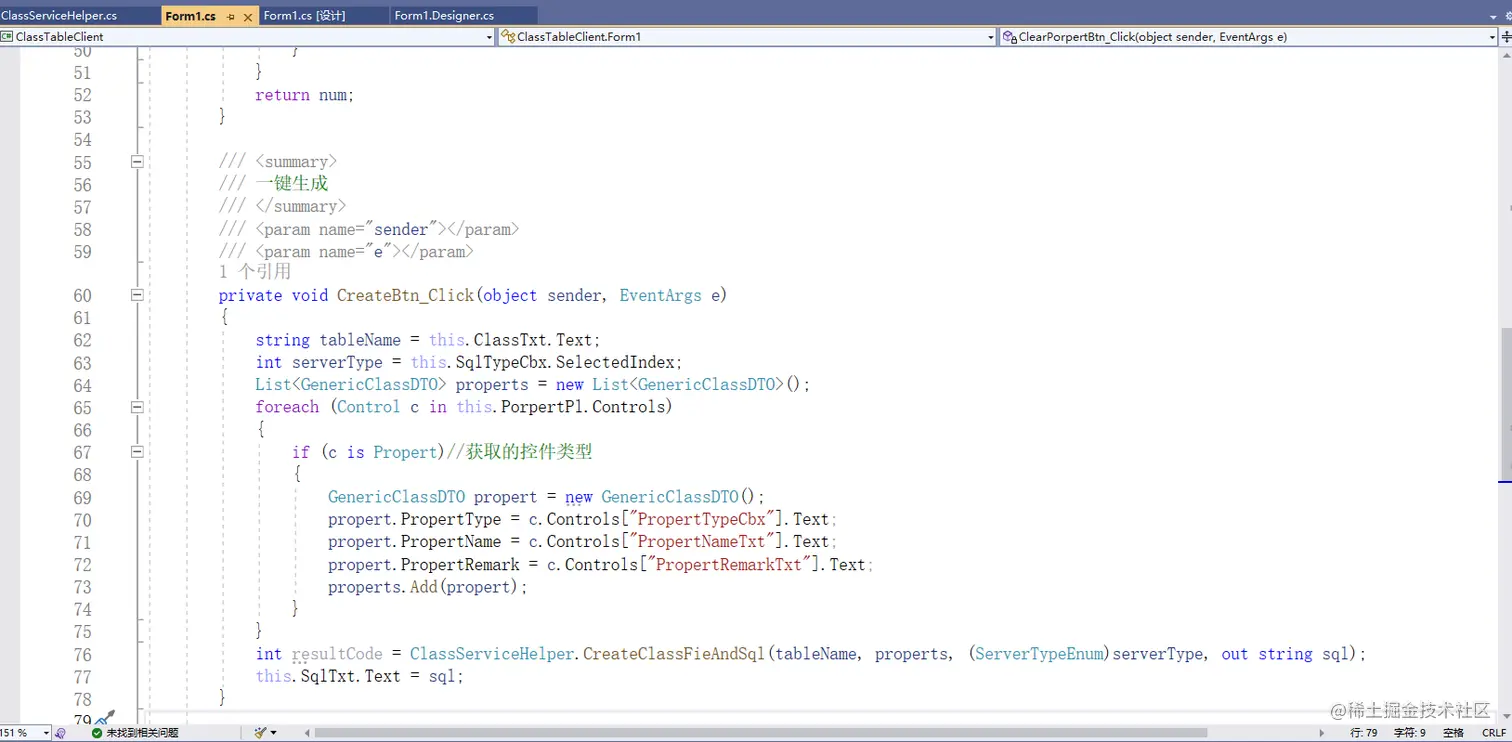Click the code cleanup broom icon
1512x742 pixels.
[260, 733]
